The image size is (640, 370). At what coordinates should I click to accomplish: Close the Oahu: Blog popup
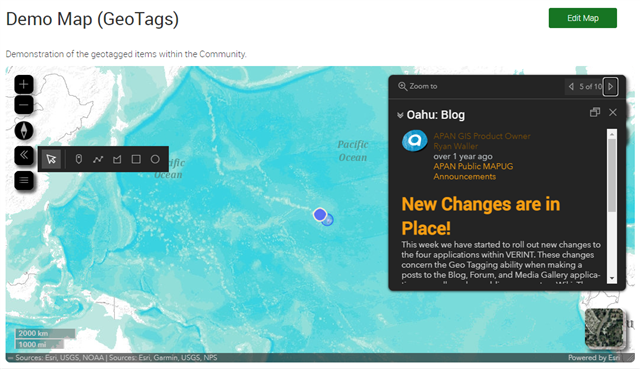[613, 112]
